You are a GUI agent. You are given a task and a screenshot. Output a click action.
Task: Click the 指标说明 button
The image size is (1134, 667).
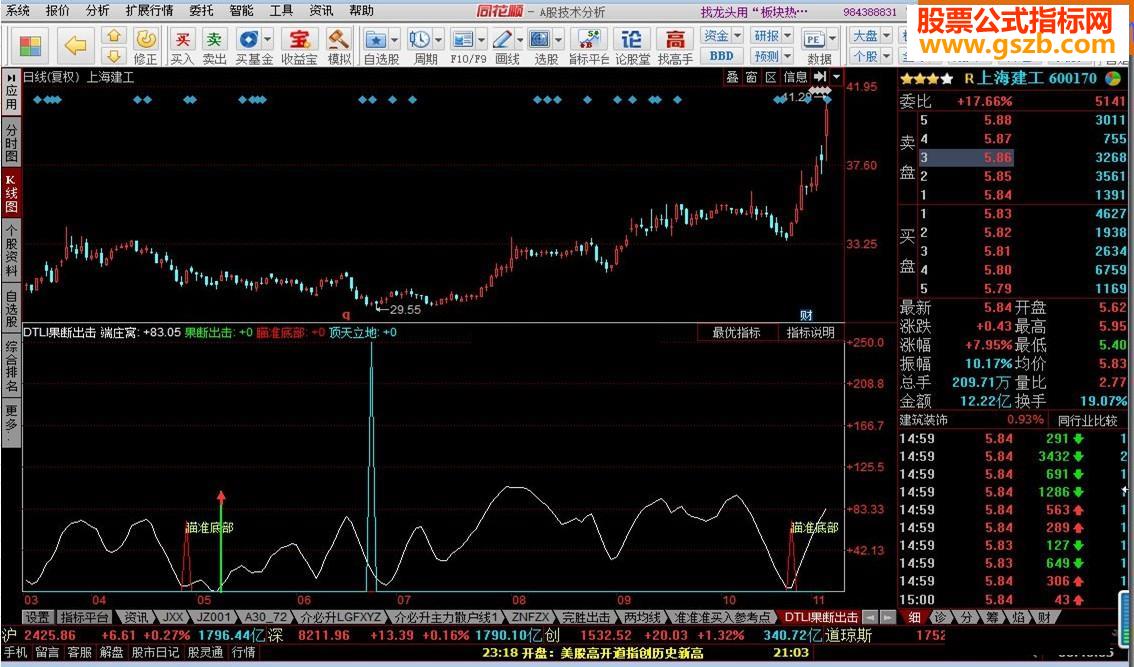click(x=810, y=333)
